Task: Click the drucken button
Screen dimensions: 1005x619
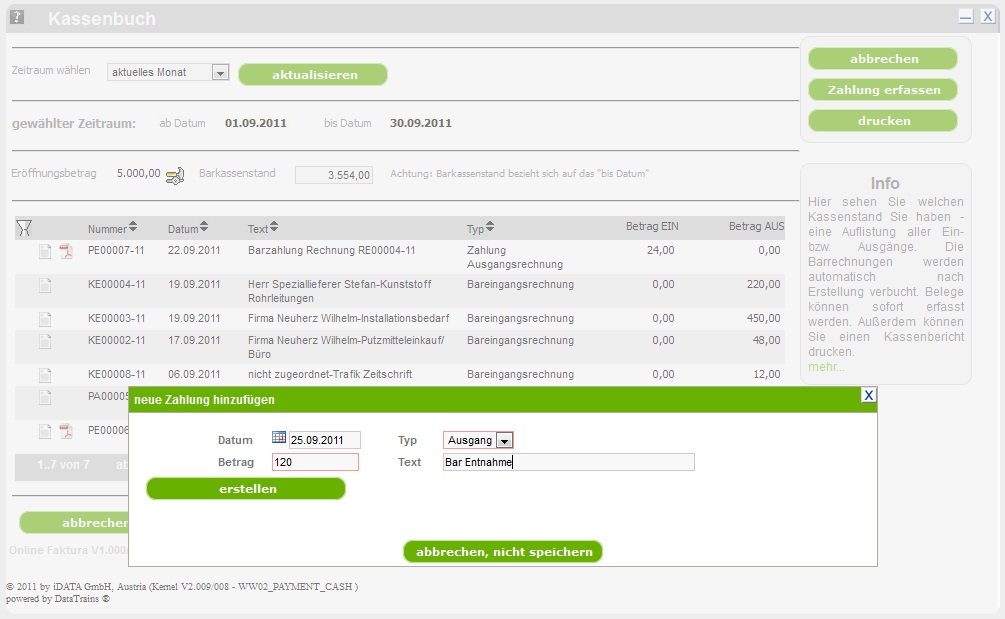Action: (x=883, y=120)
